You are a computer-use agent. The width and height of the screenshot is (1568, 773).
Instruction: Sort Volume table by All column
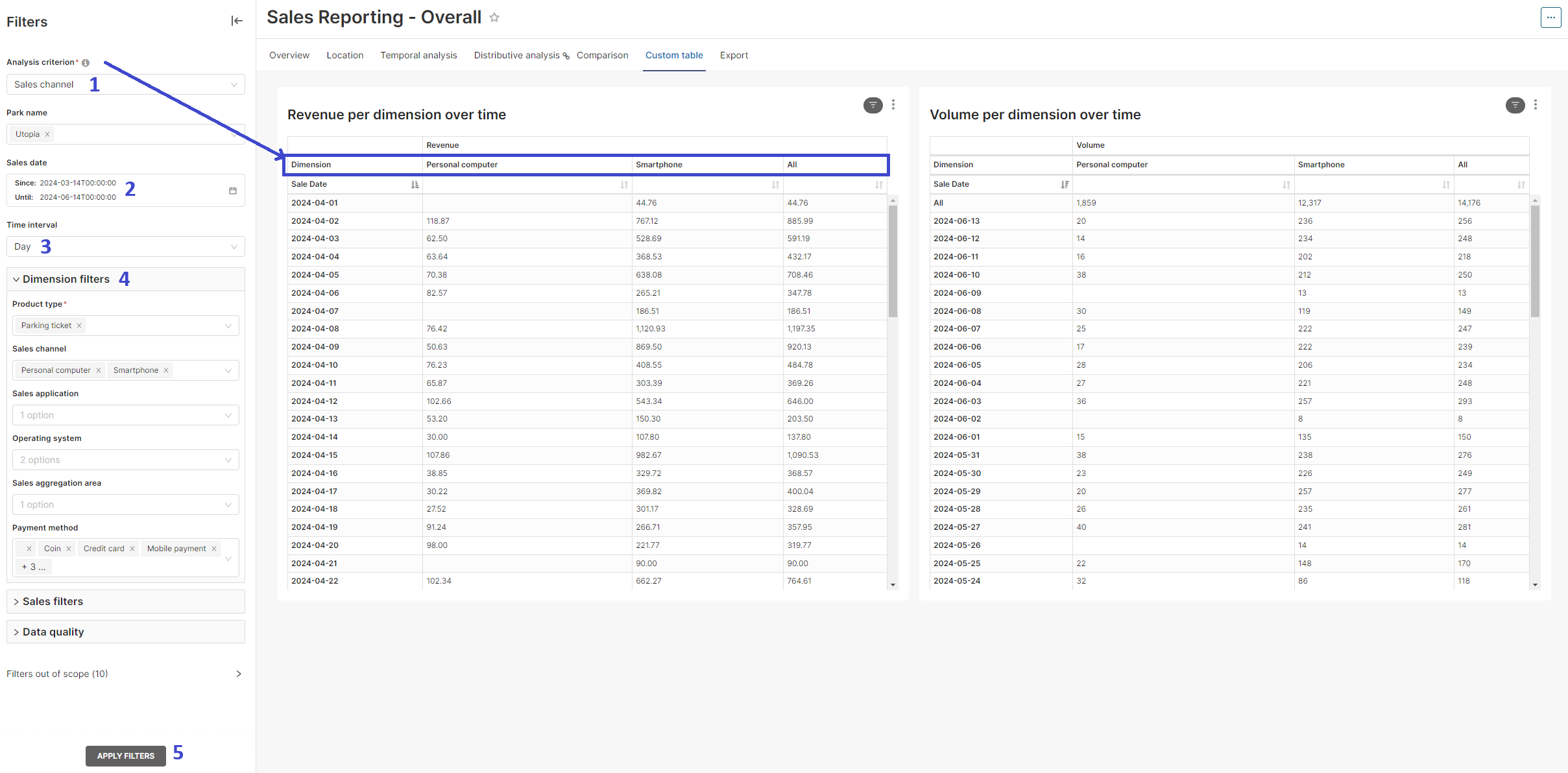(1521, 185)
